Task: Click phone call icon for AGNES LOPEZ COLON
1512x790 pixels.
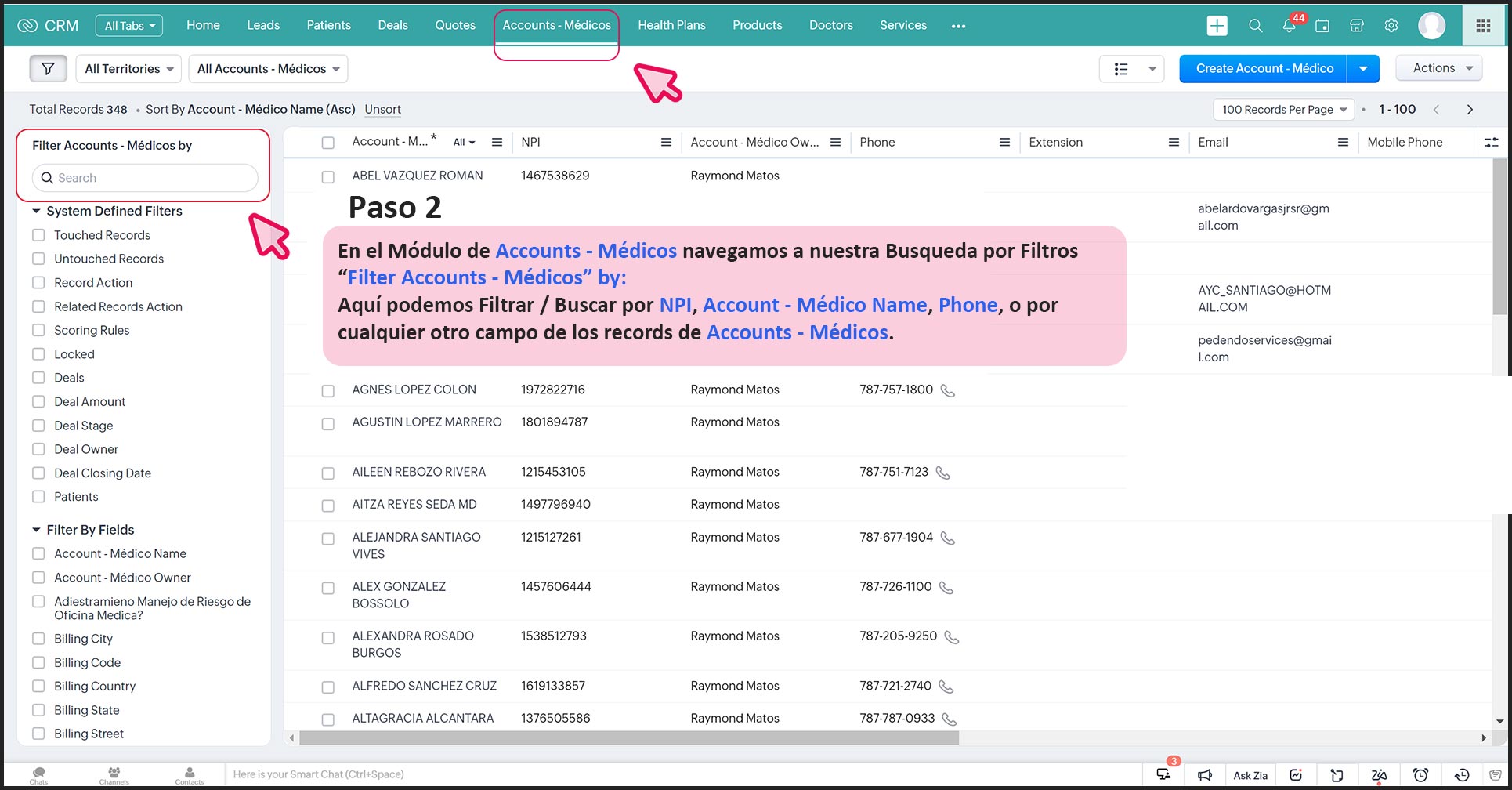Action: point(947,390)
